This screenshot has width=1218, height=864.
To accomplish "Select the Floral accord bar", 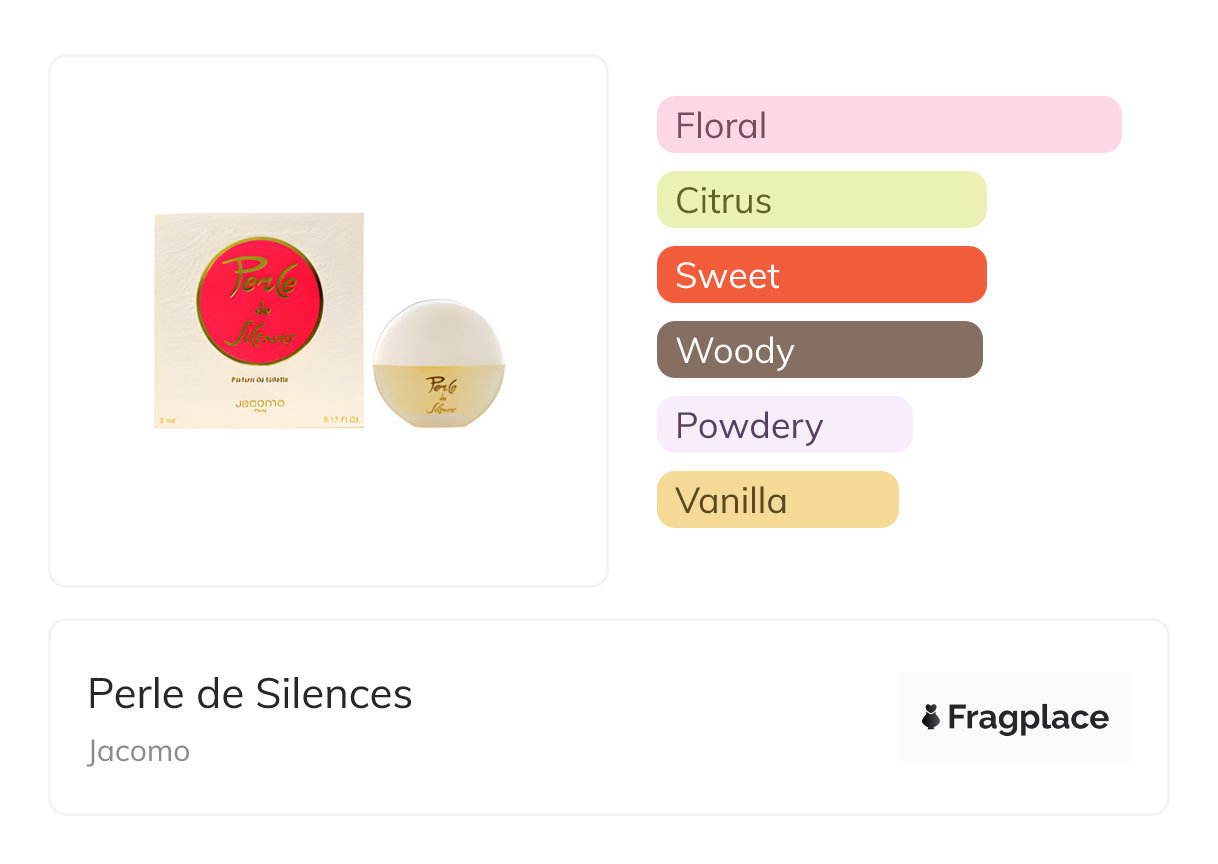I will [x=888, y=125].
